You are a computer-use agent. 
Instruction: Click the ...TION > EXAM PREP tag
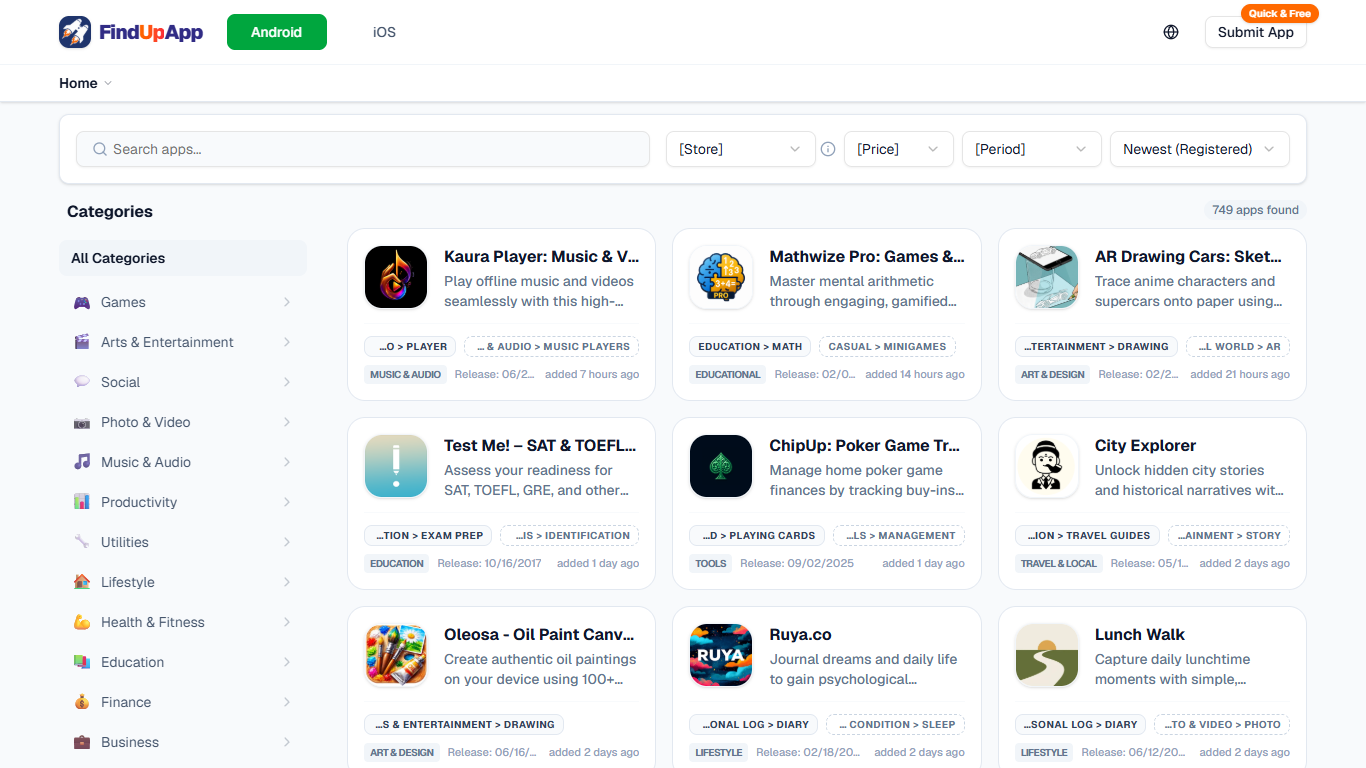pyautogui.click(x=429, y=535)
